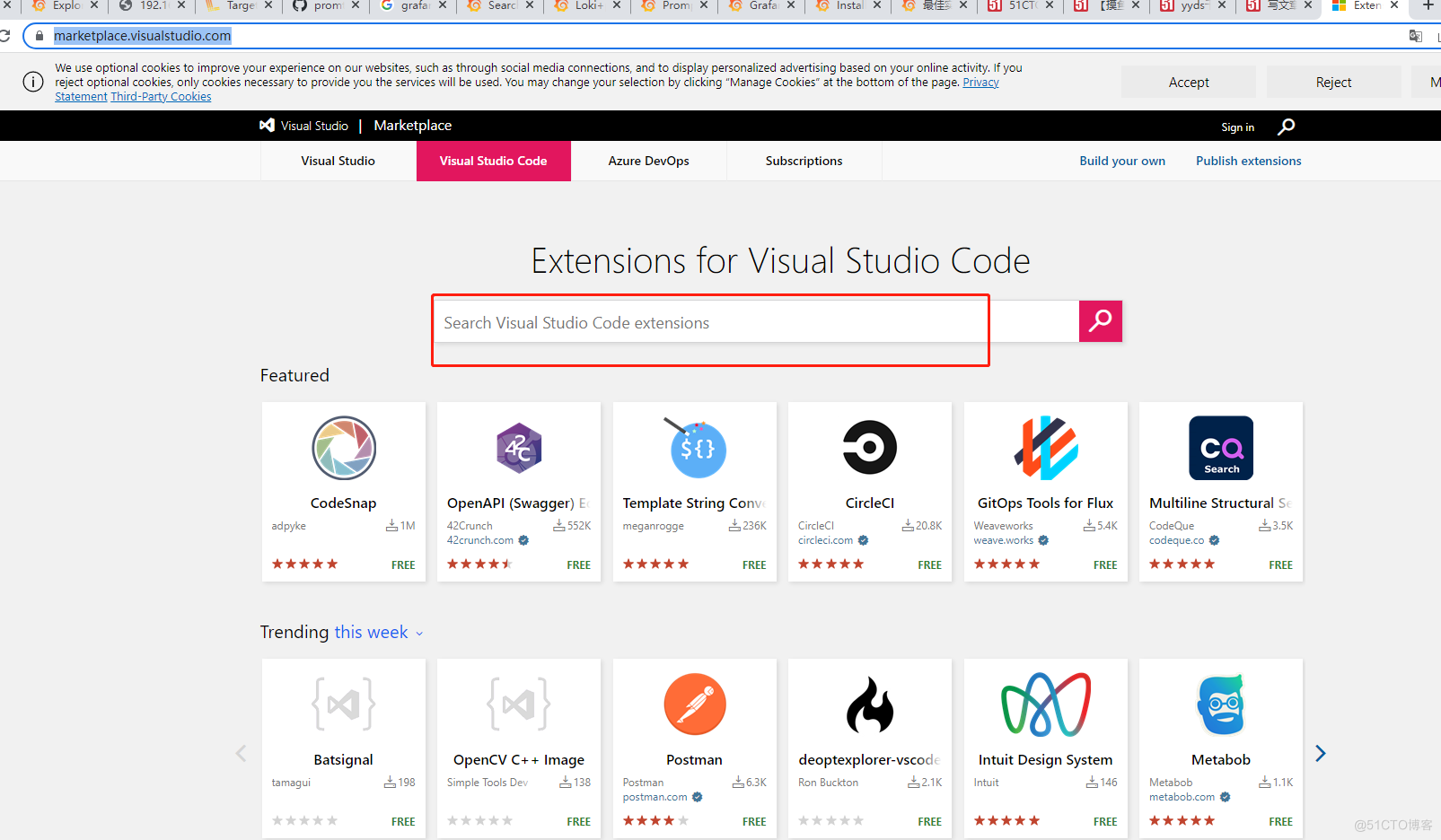Open the Intuit Design System icon
The height and width of the screenshot is (840, 1441).
pyautogui.click(x=1046, y=704)
